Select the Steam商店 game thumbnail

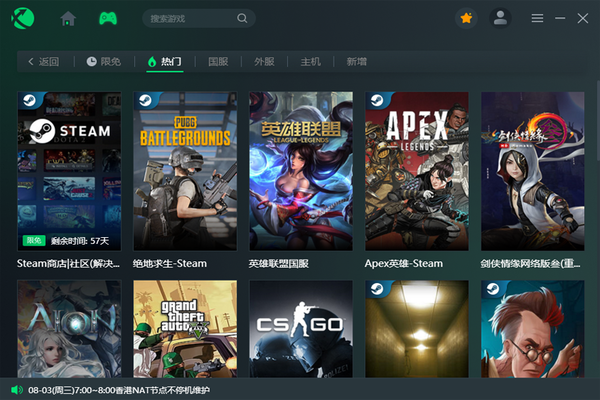pyautogui.click(x=69, y=171)
